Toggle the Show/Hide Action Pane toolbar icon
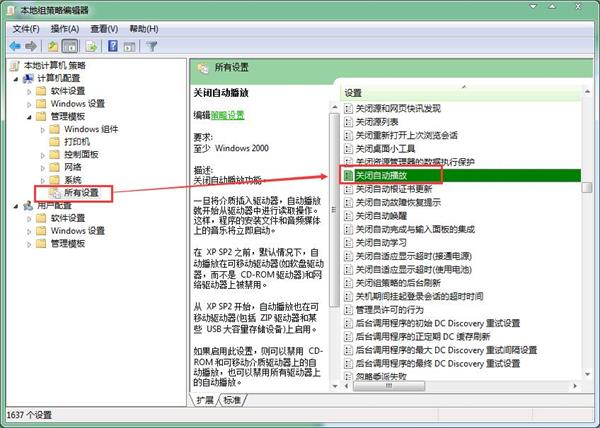600x428 pixels. [129, 47]
